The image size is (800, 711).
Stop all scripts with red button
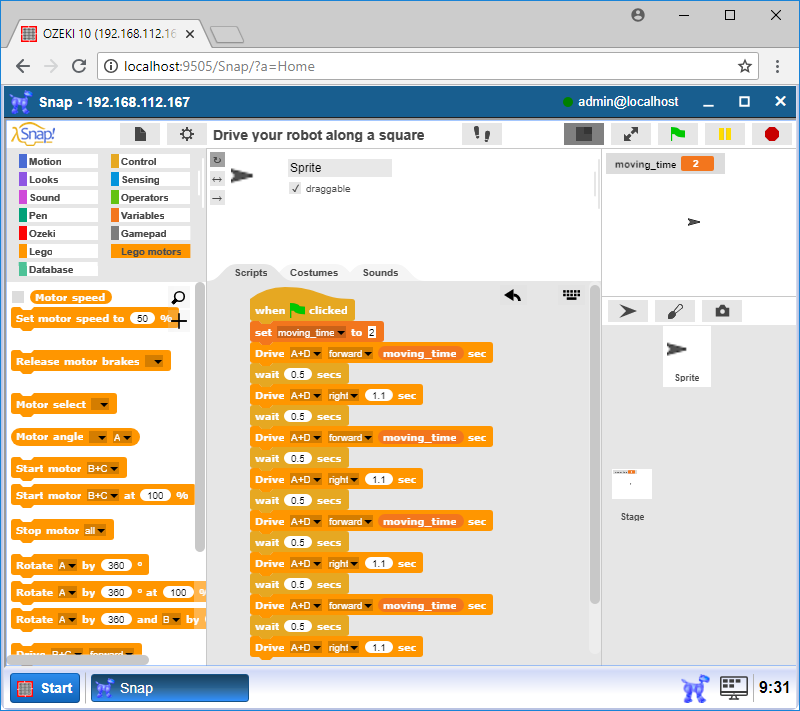[772, 134]
